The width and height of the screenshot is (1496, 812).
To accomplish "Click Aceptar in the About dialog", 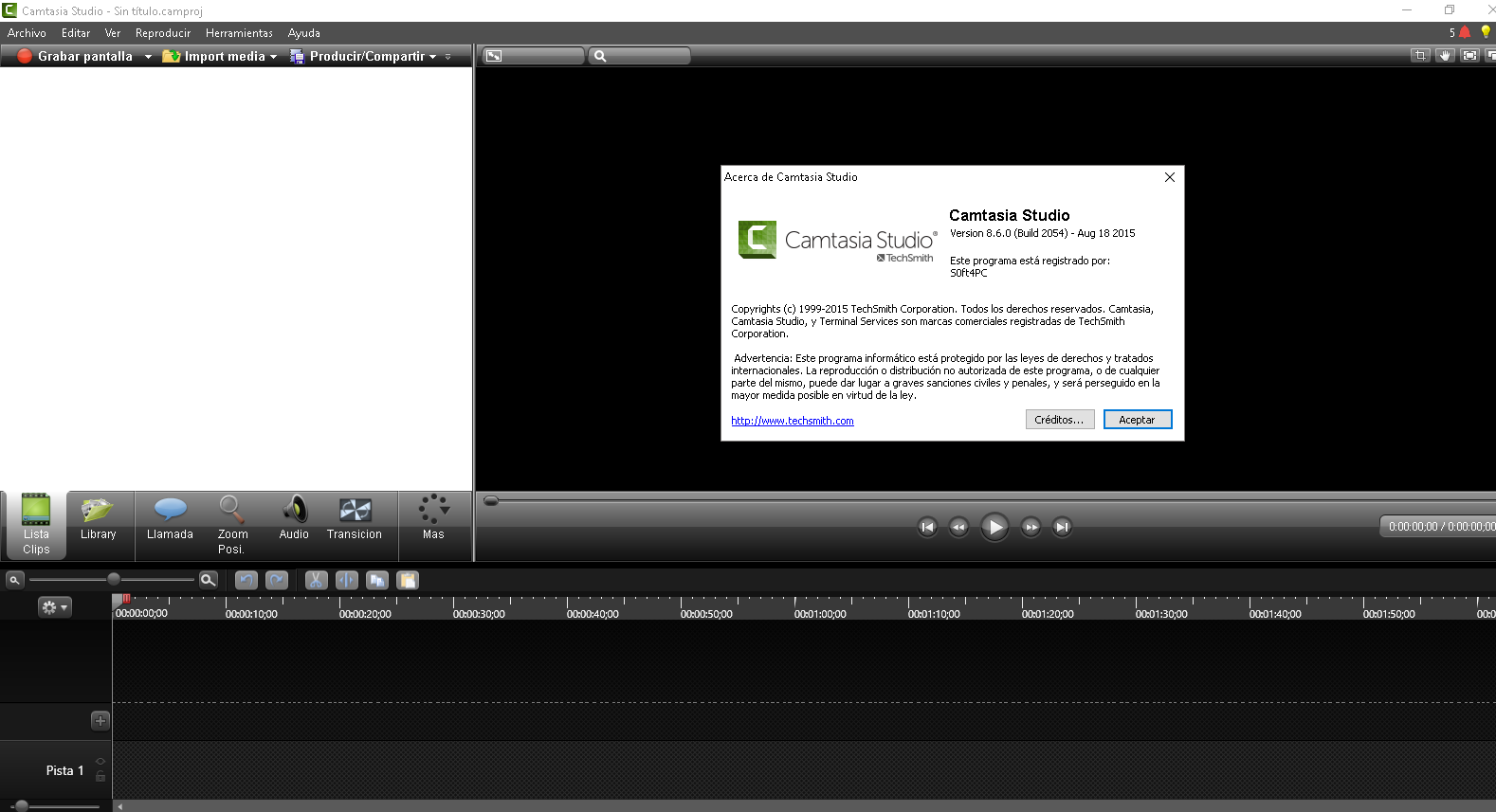I will (1137, 420).
